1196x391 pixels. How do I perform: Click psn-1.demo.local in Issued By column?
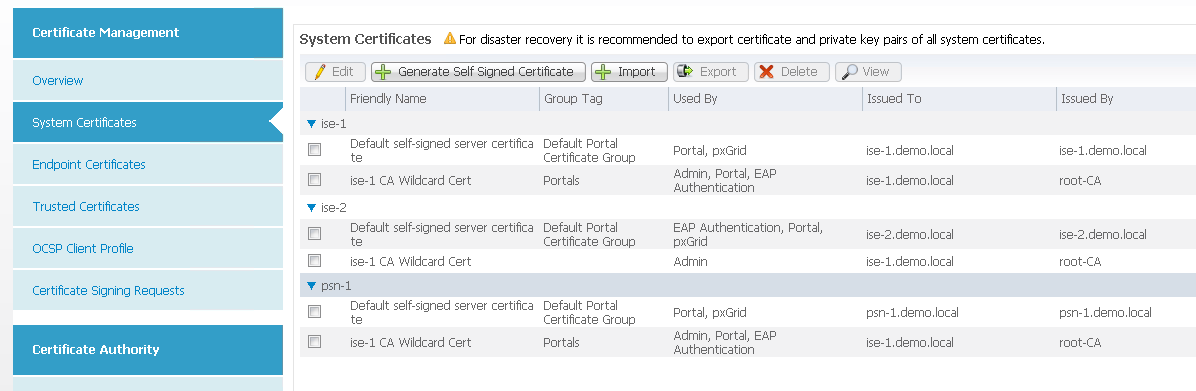(1105, 312)
